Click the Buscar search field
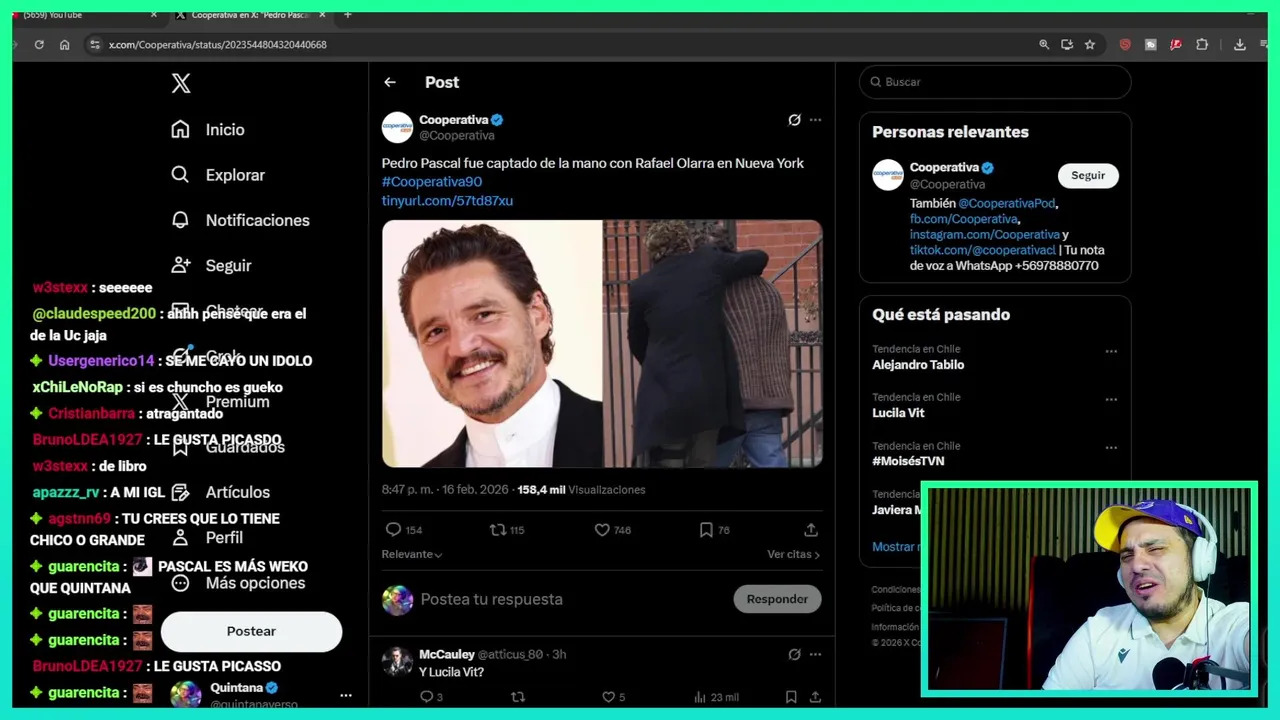Image resolution: width=1280 pixels, height=720 pixels. [x=995, y=82]
